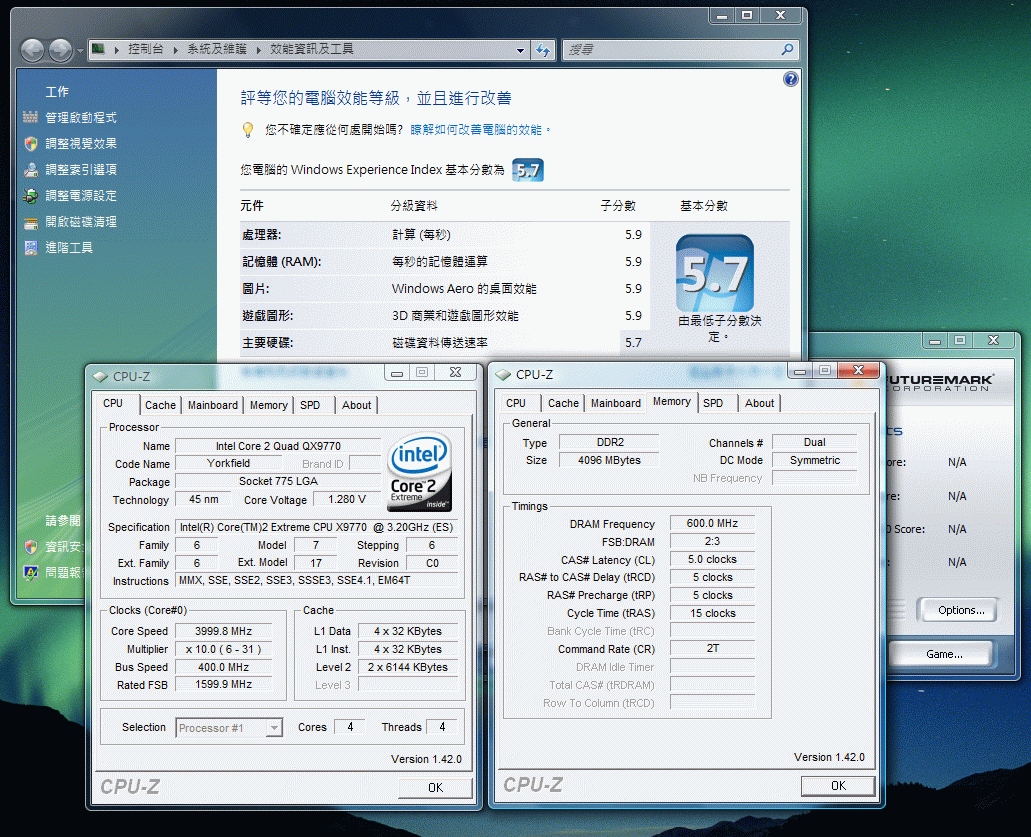Screen dimensions: 1031x837
Task: Click the 問題報告 icon in the sidebar
Action: (x=31, y=572)
